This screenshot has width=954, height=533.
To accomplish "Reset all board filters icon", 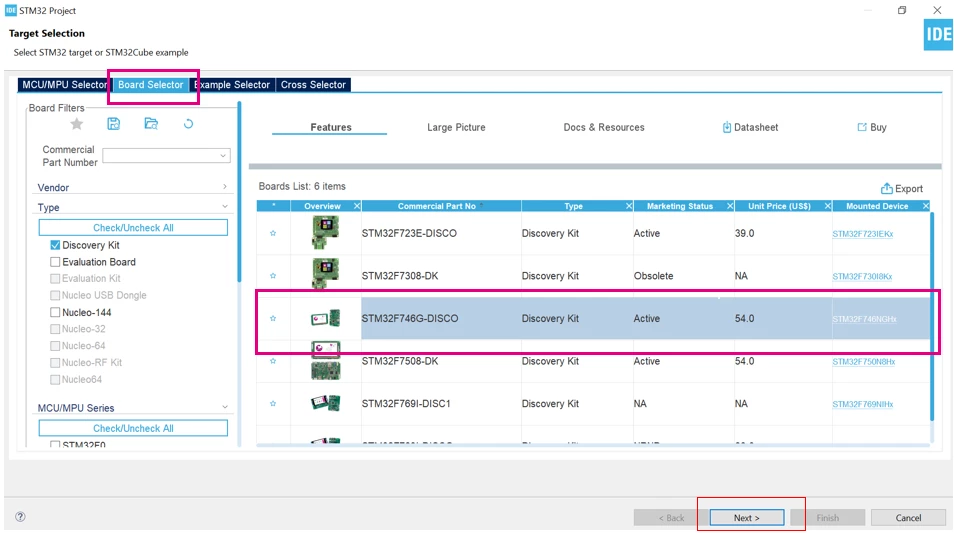I will tap(189, 124).
